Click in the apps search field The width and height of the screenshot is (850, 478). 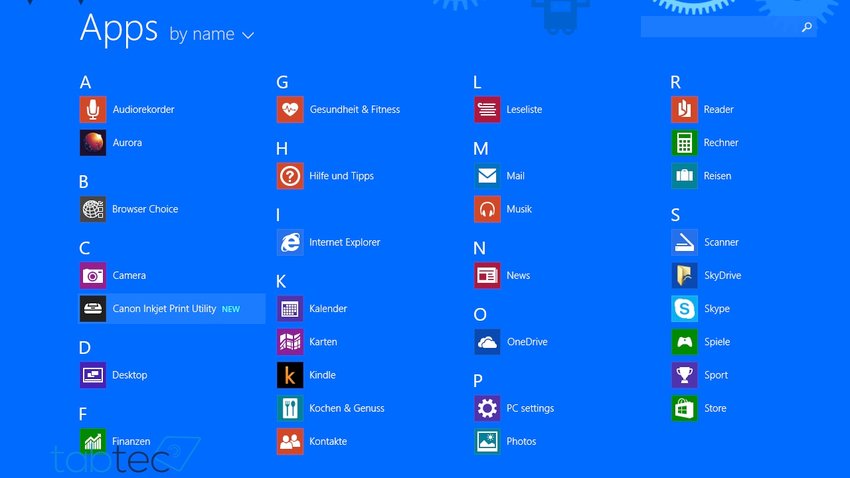click(x=729, y=27)
